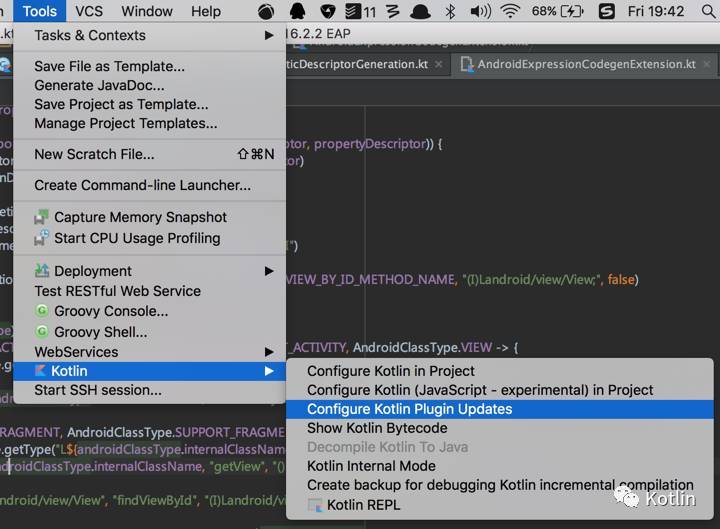The image size is (720, 529).
Task: Click the icon showing 11 in menu bar
Action: [360, 11]
